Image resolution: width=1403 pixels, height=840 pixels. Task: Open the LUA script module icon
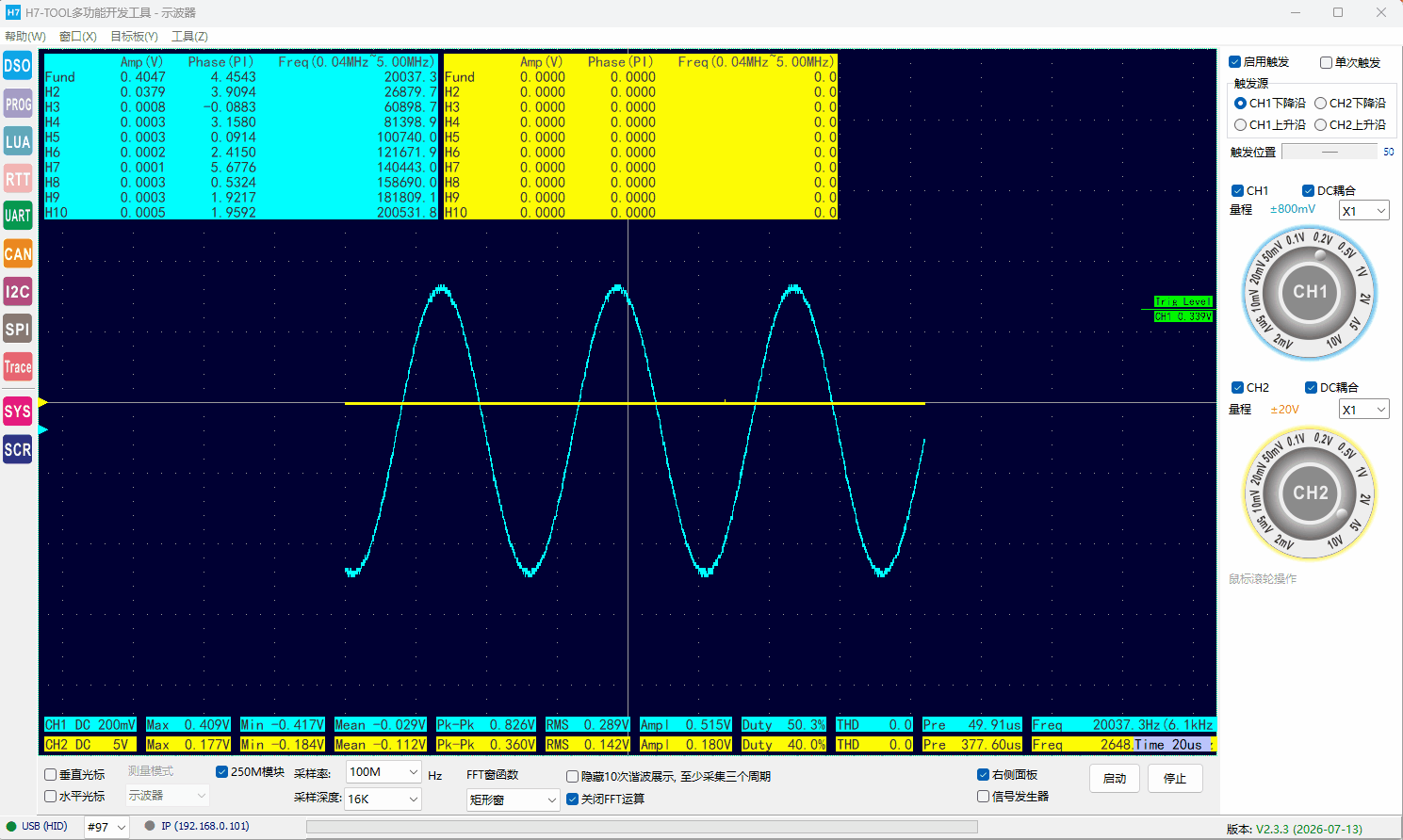[18, 141]
